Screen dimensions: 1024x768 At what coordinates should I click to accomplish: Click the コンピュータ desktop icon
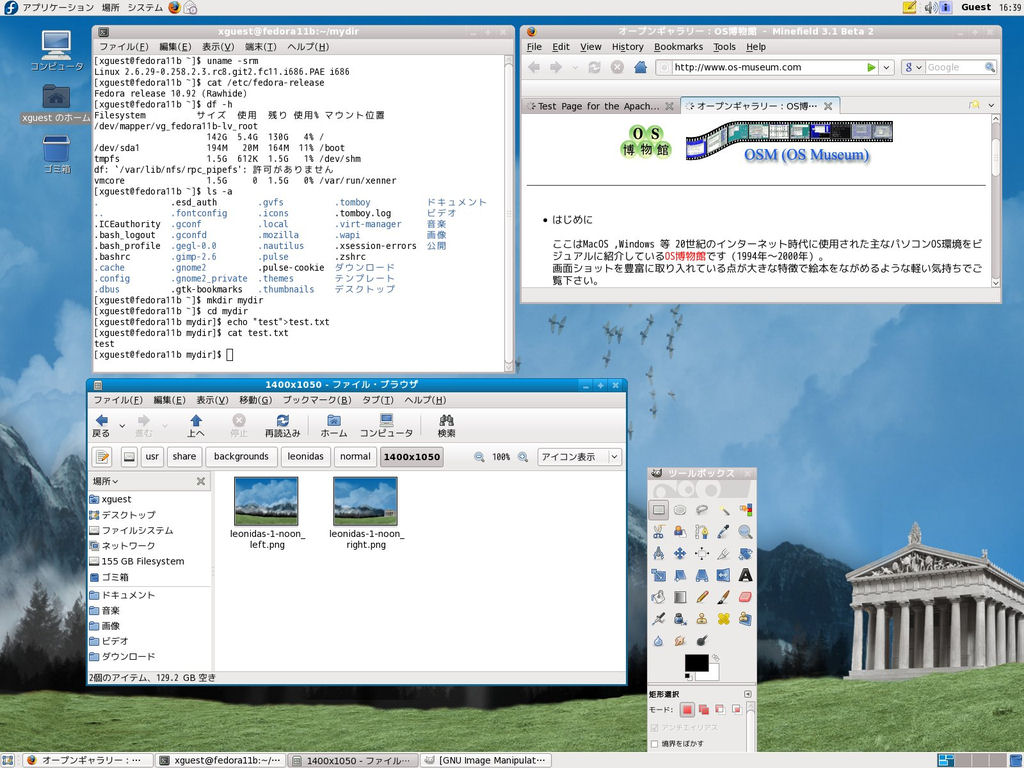[57, 51]
